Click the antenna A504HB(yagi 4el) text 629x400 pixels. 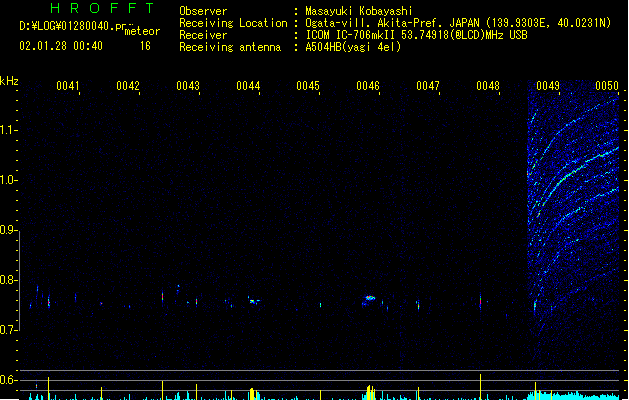coord(353,47)
